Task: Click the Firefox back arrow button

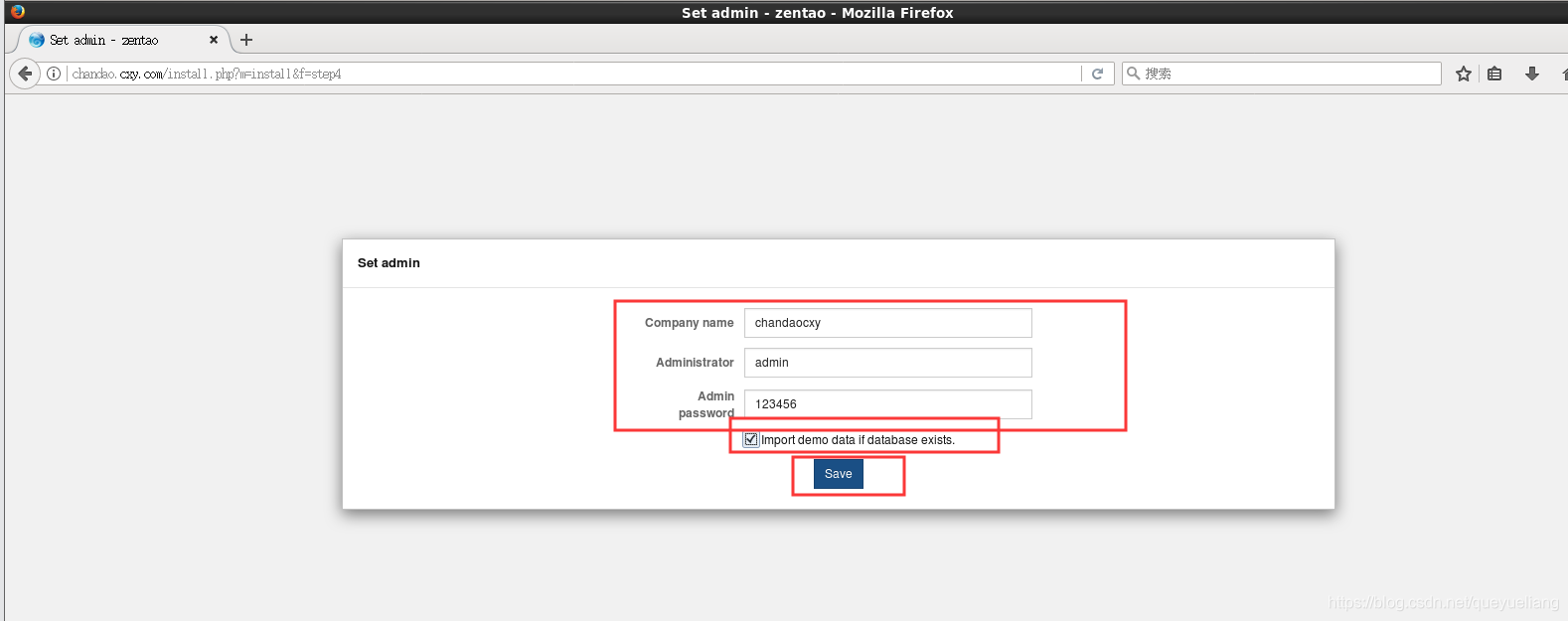Action: click(25, 74)
